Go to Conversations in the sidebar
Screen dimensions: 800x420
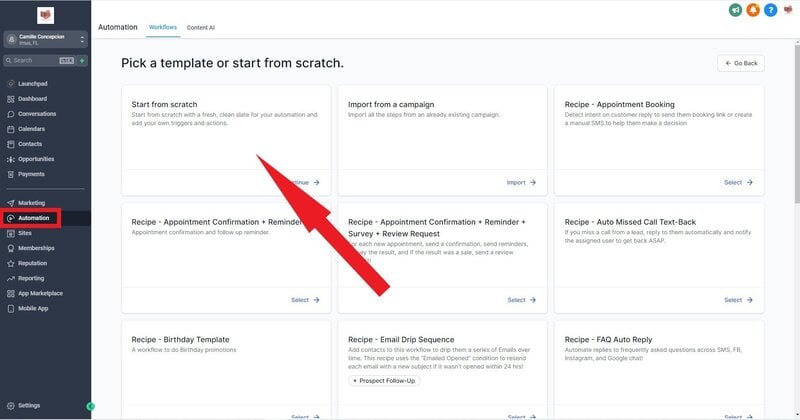point(37,114)
